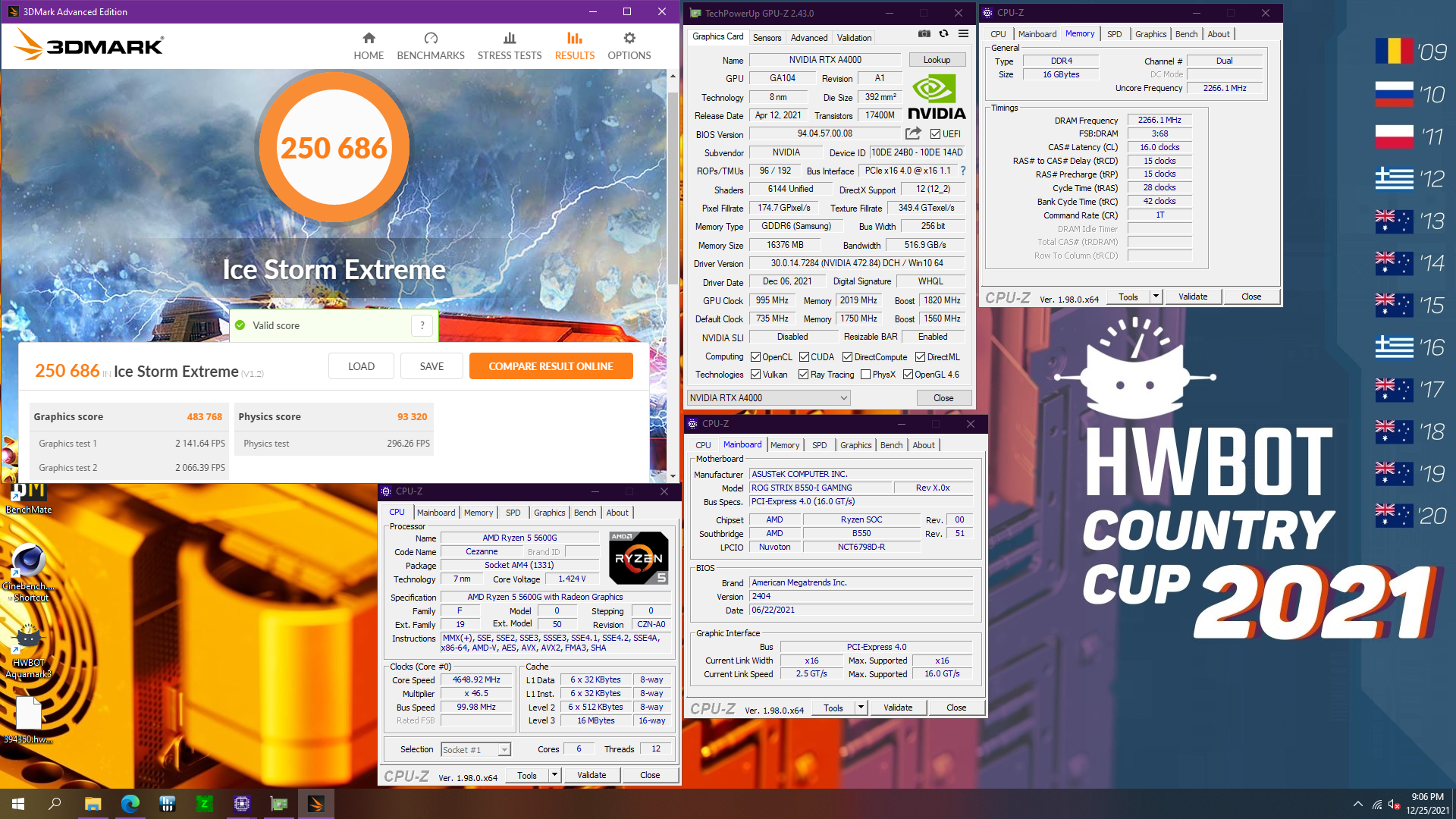The image size is (1456, 819).
Task: Open OPTIONS gear in 3DMark
Action: tap(629, 46)
